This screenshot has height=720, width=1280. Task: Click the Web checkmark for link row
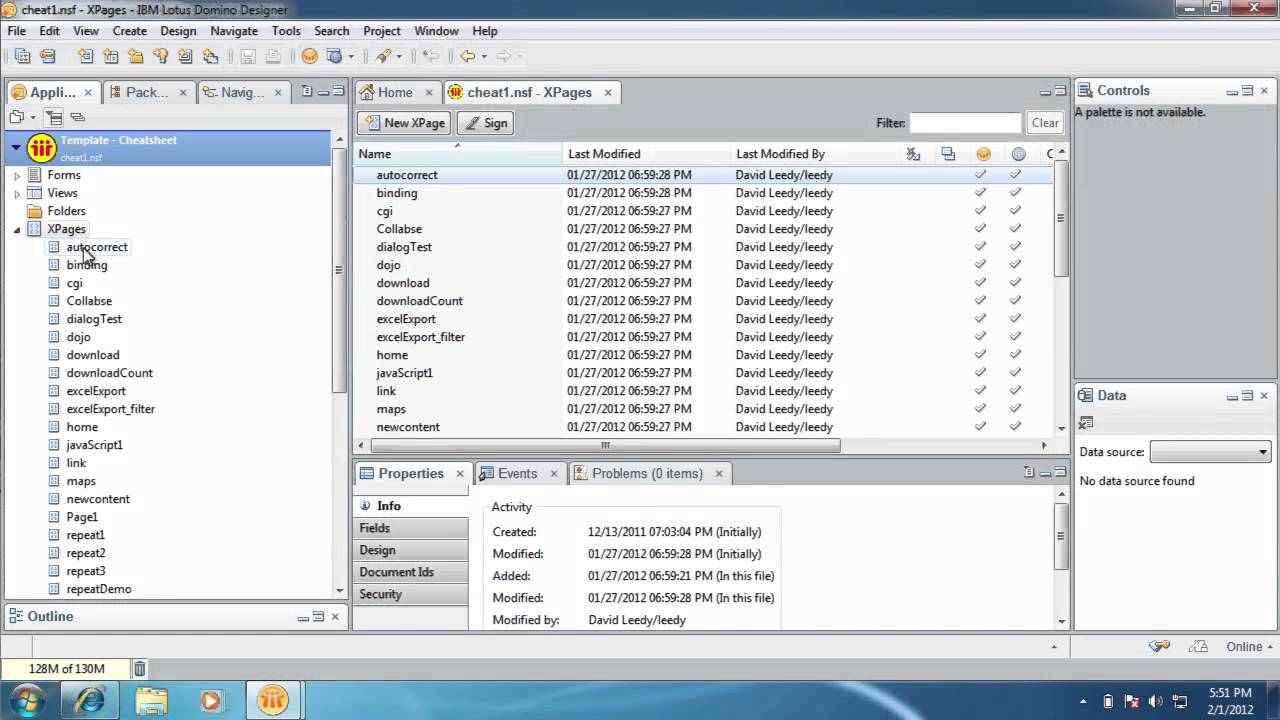[x=1016, y=391]
